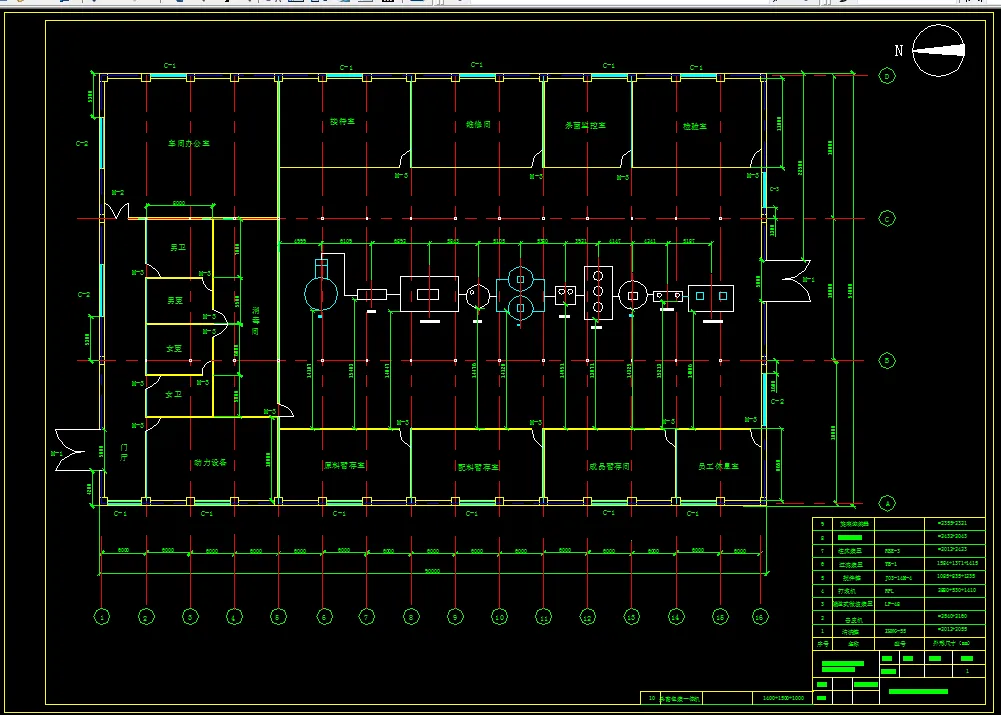Select the equipment box with two cyan squares

[711, 297]
